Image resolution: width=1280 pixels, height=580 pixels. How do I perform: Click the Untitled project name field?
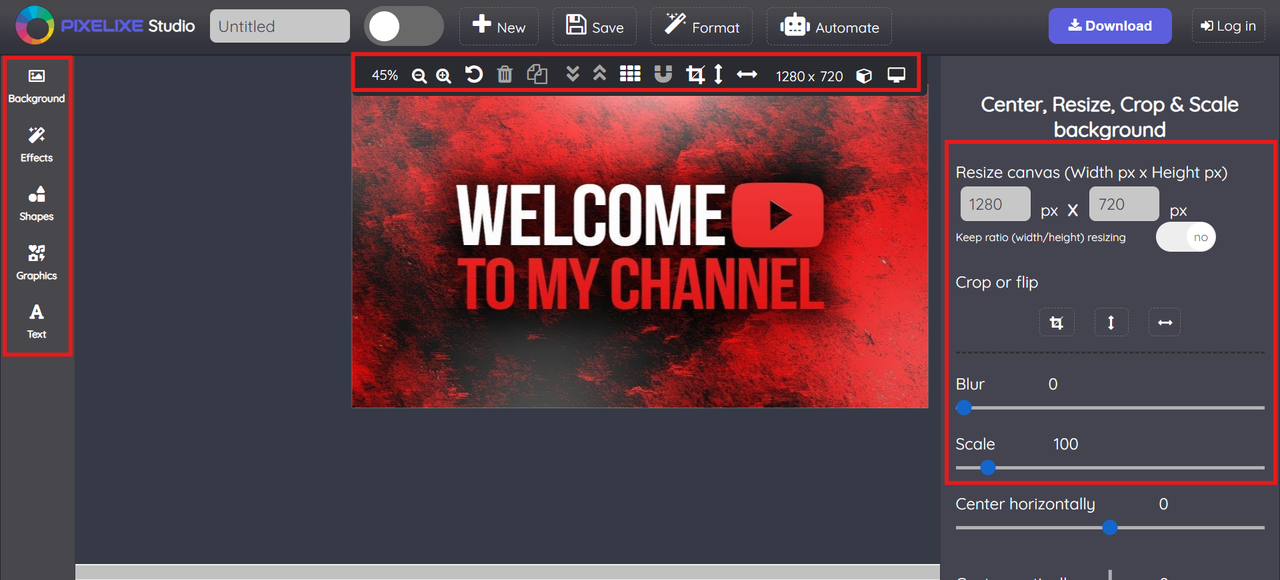tap(280, 26)
